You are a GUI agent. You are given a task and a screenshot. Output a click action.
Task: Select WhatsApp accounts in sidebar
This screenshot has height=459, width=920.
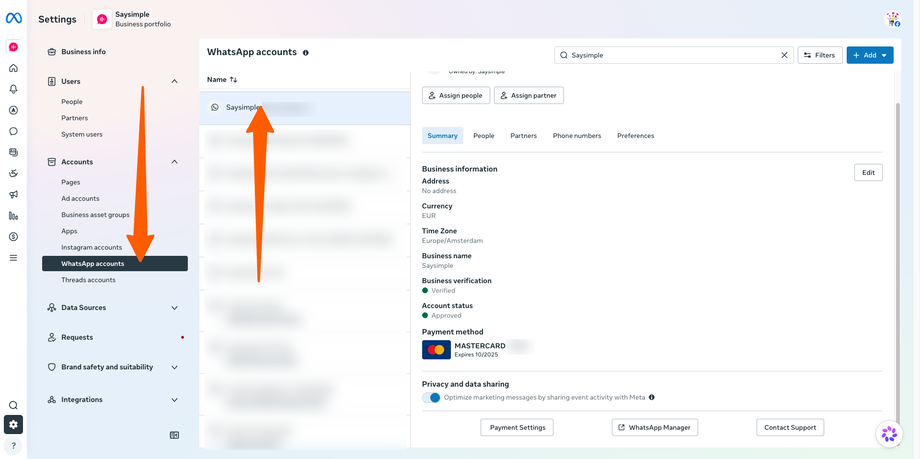115,264
